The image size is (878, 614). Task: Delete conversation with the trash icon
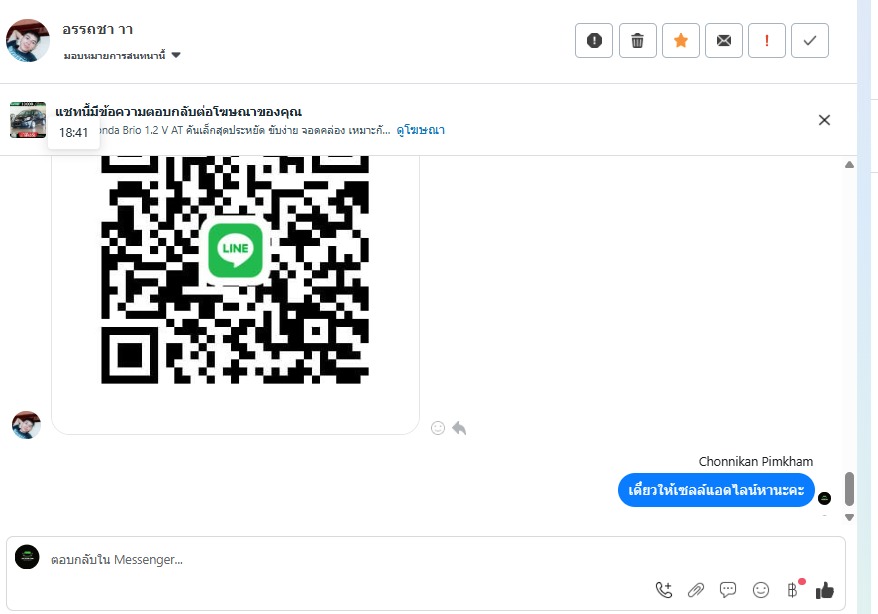[637, 40]
